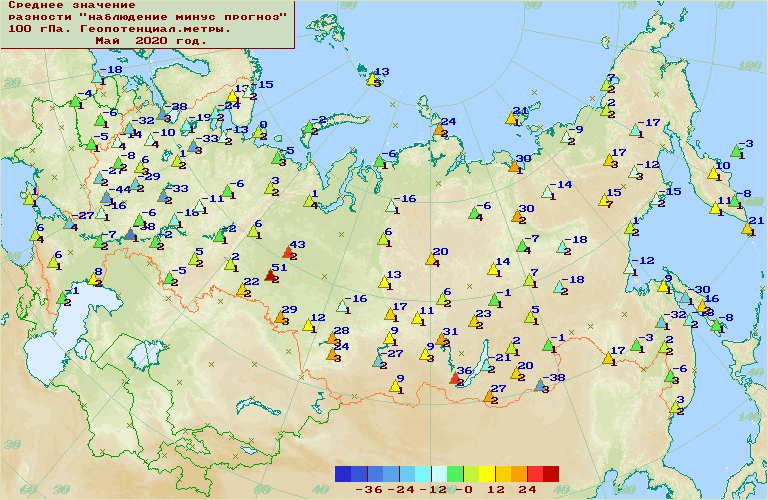Select the station marker labeled 0
The width and height of the screenshot is (768, 500).
258,132
